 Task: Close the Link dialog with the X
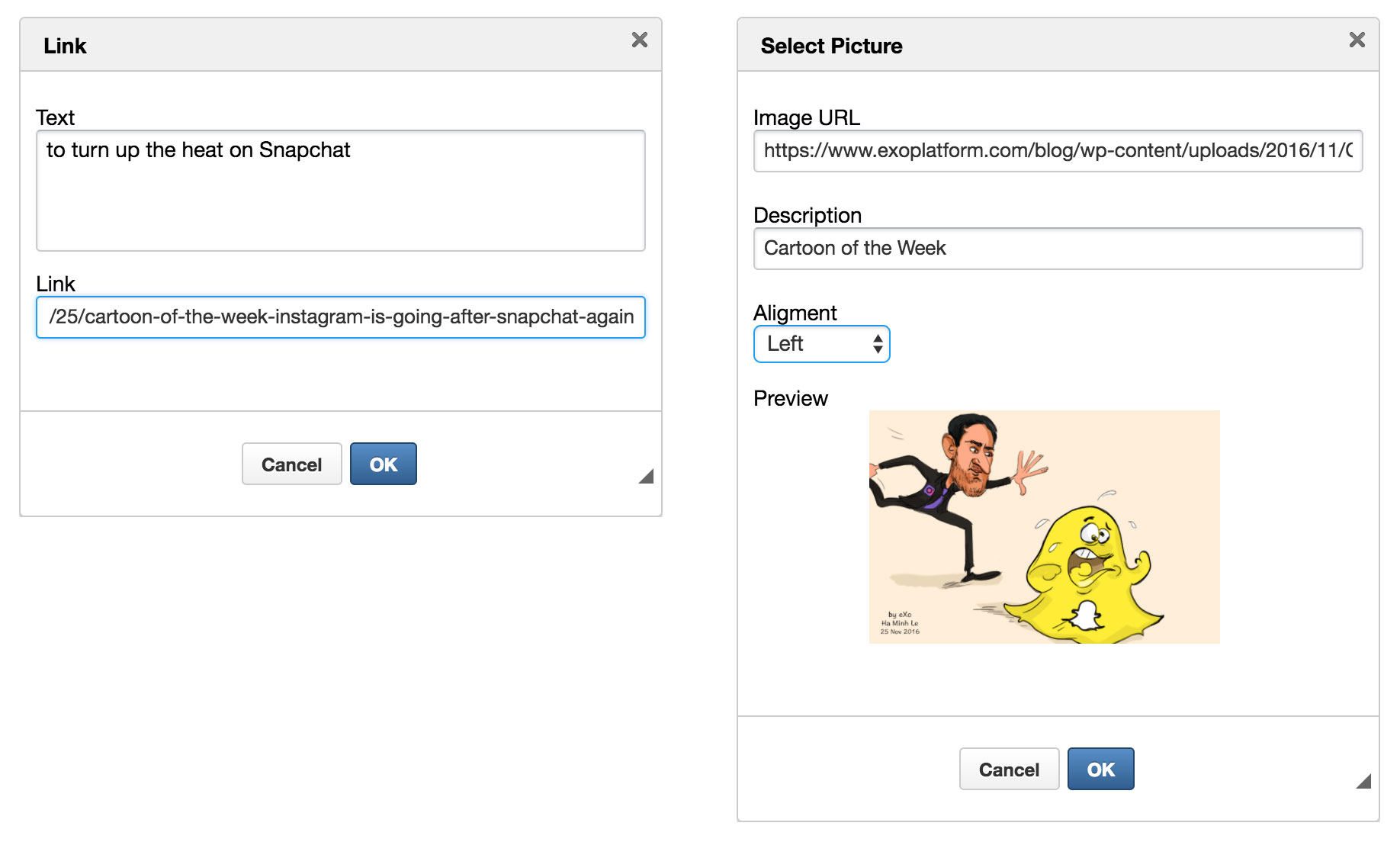pos(639,40)
